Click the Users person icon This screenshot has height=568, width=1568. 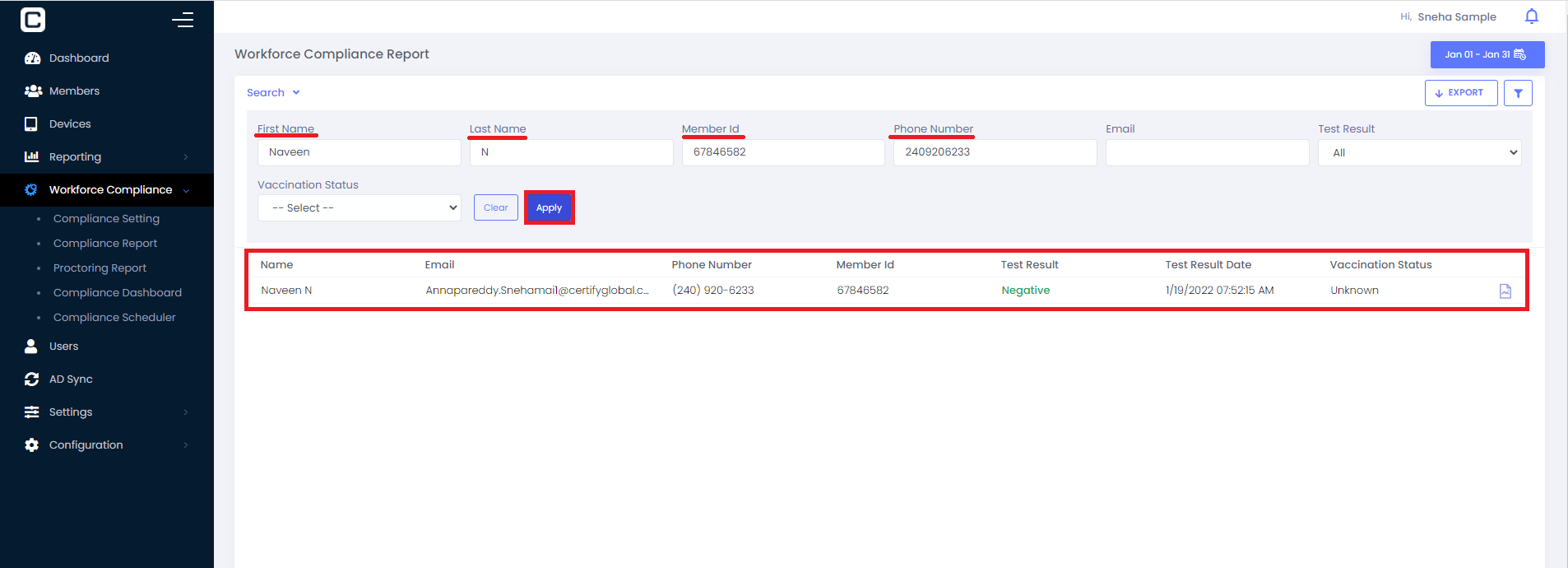coord(31,347)
